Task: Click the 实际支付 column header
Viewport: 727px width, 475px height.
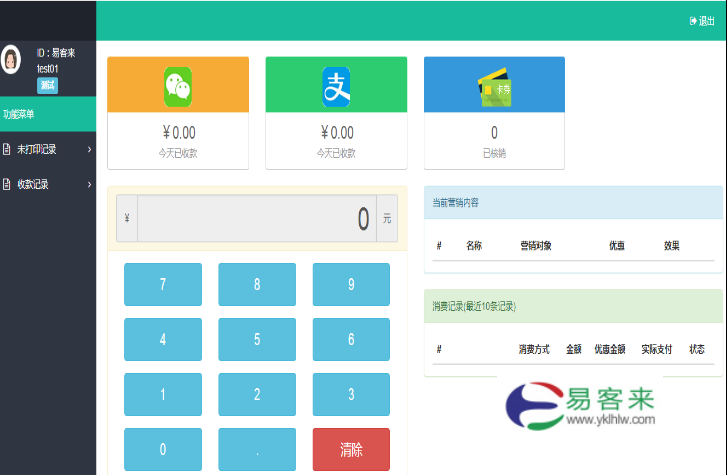Action: pyautogui.click(x=657, y=349)
